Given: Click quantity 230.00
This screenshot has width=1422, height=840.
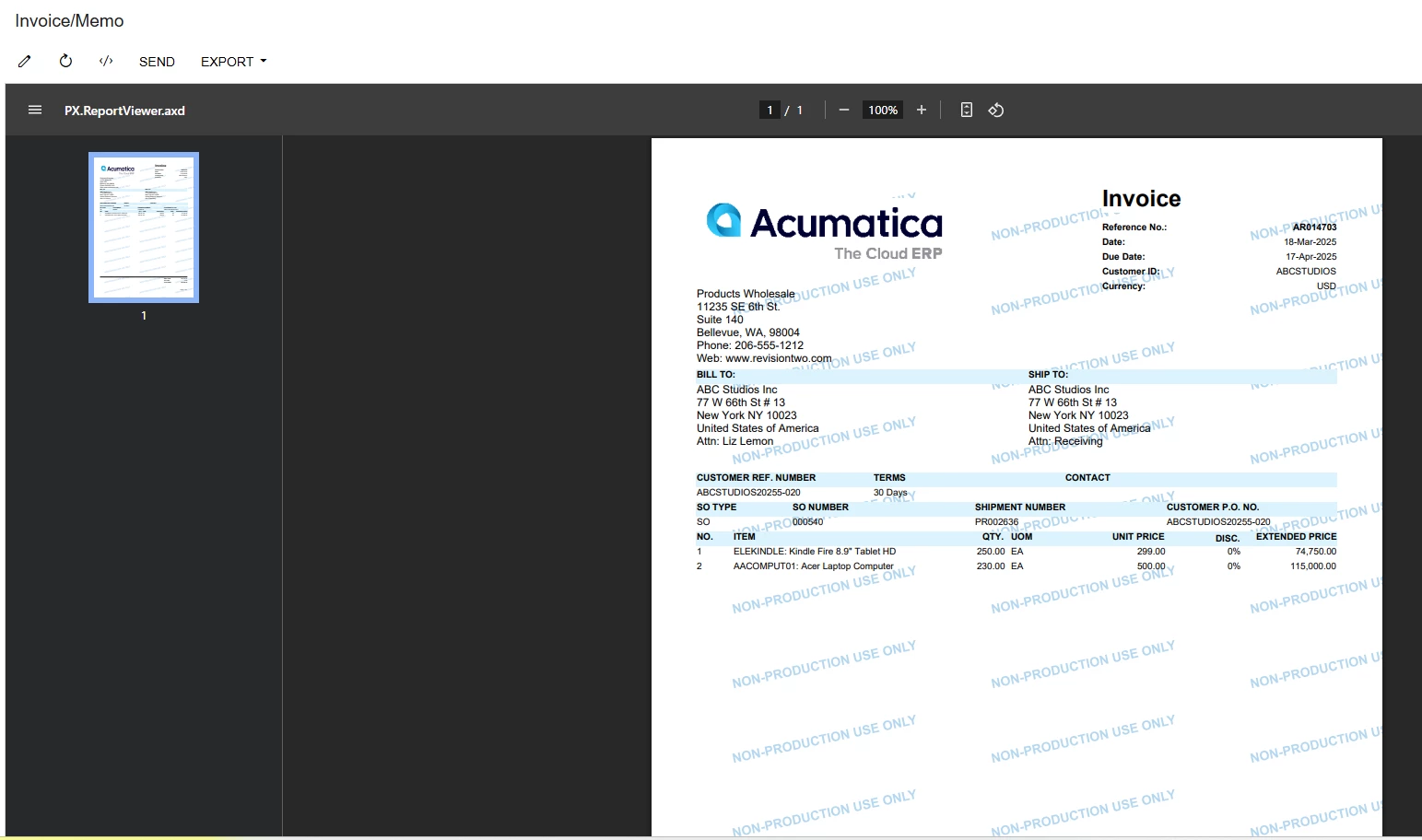Looking at the screenshot, I should pos(990,566).
